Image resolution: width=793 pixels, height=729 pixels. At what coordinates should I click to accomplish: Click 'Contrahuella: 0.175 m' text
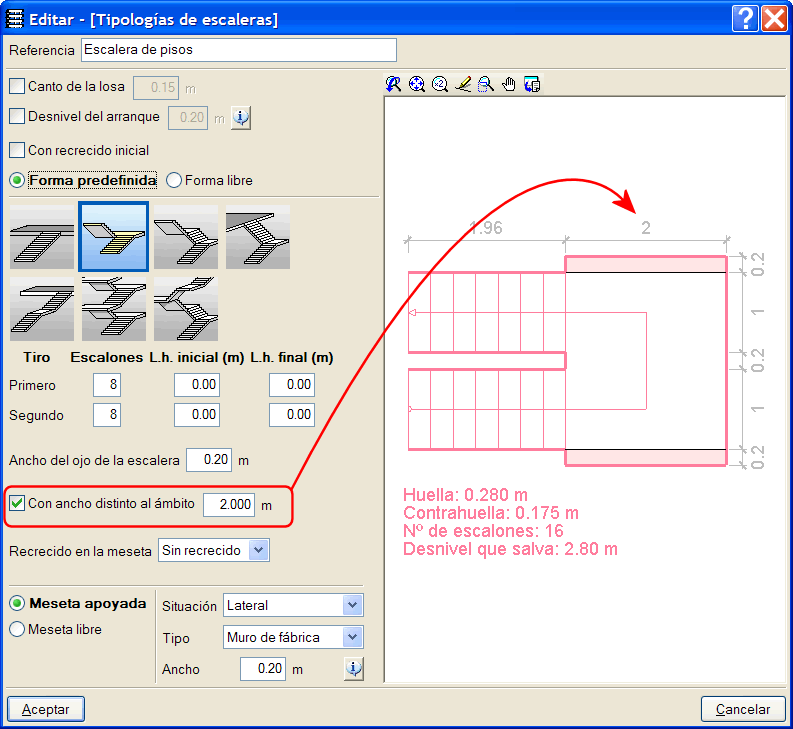pos(491,512)
